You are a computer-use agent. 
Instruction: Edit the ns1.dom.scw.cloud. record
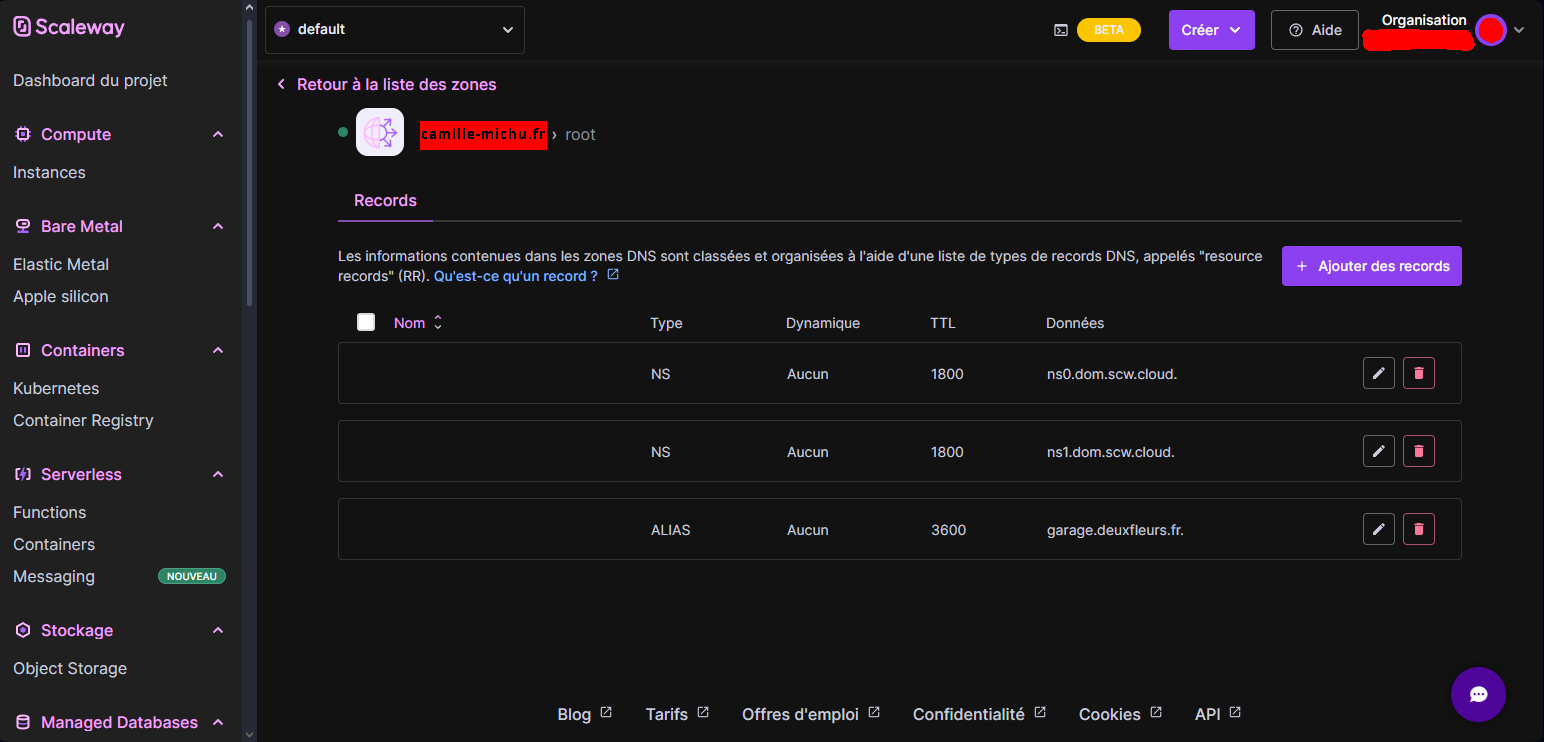(1379, 451)
